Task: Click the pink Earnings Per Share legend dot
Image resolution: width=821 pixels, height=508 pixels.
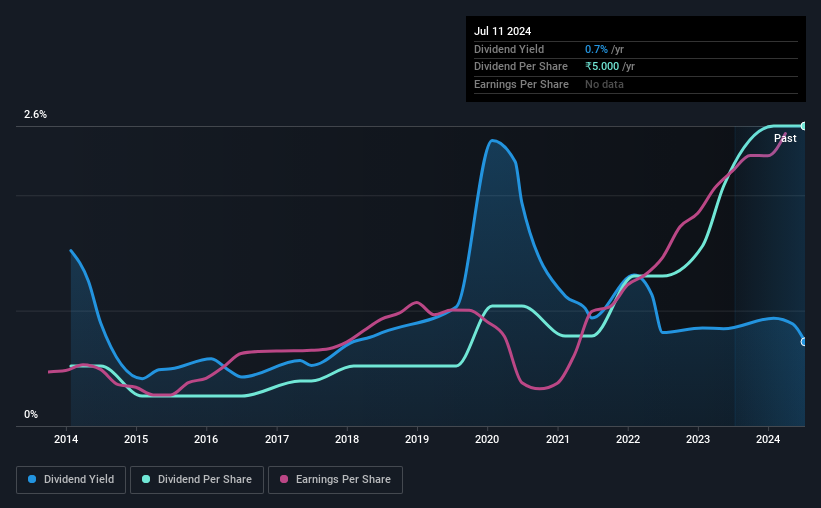Action: point(284,479)
